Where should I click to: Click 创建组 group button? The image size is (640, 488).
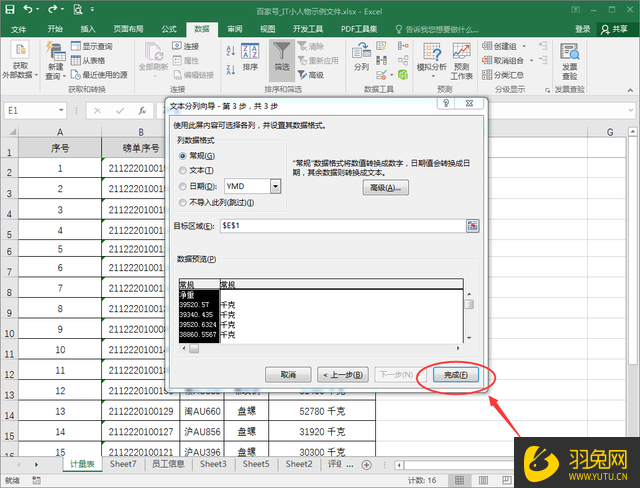[x=499, y=46]
